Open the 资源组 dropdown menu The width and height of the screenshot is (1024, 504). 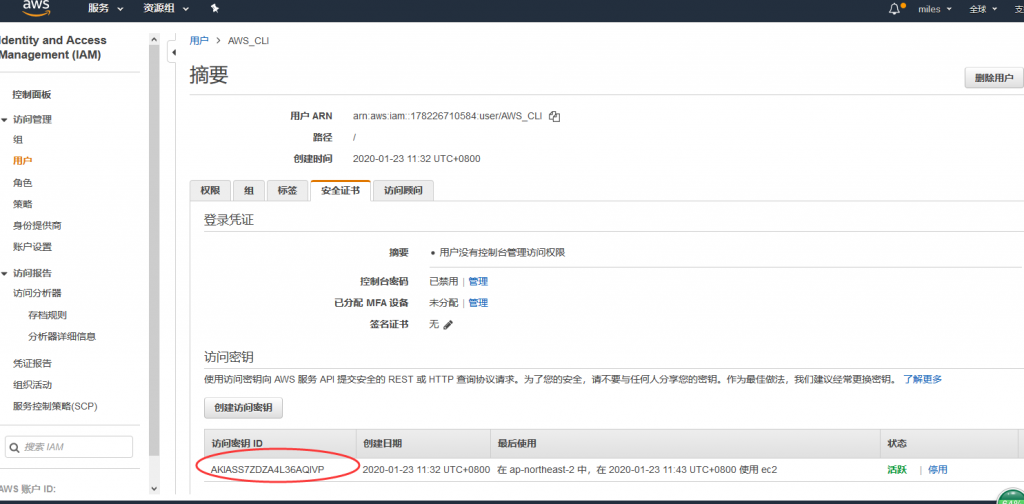coord(166,9)
